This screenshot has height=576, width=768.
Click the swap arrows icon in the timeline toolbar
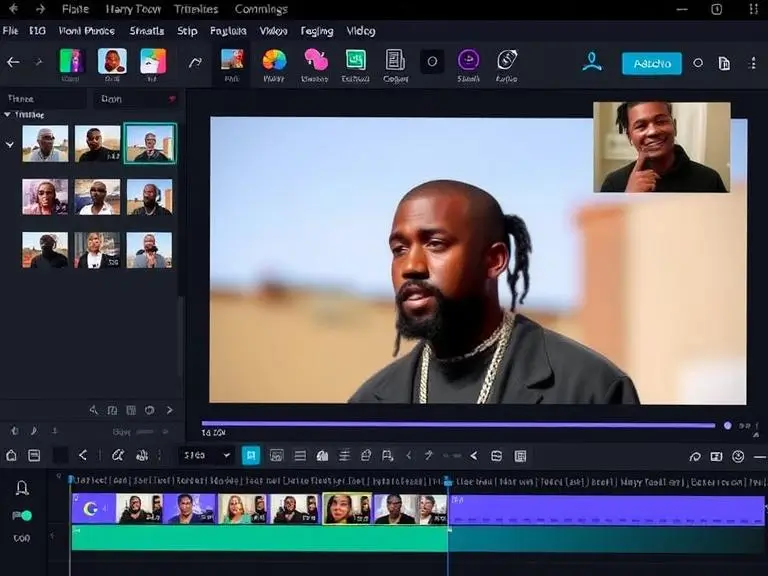[496, 456]
